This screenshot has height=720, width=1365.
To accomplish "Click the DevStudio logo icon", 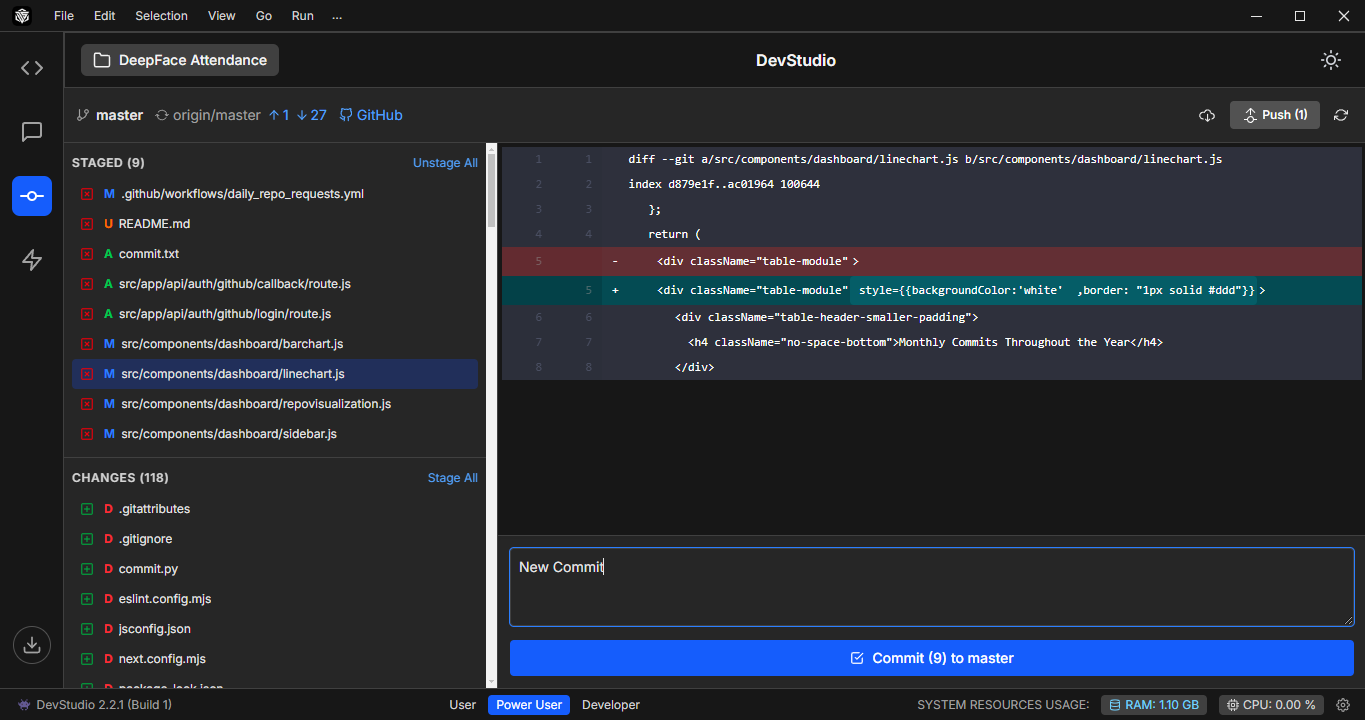I will pyautogui.click(x=21, y=16).
